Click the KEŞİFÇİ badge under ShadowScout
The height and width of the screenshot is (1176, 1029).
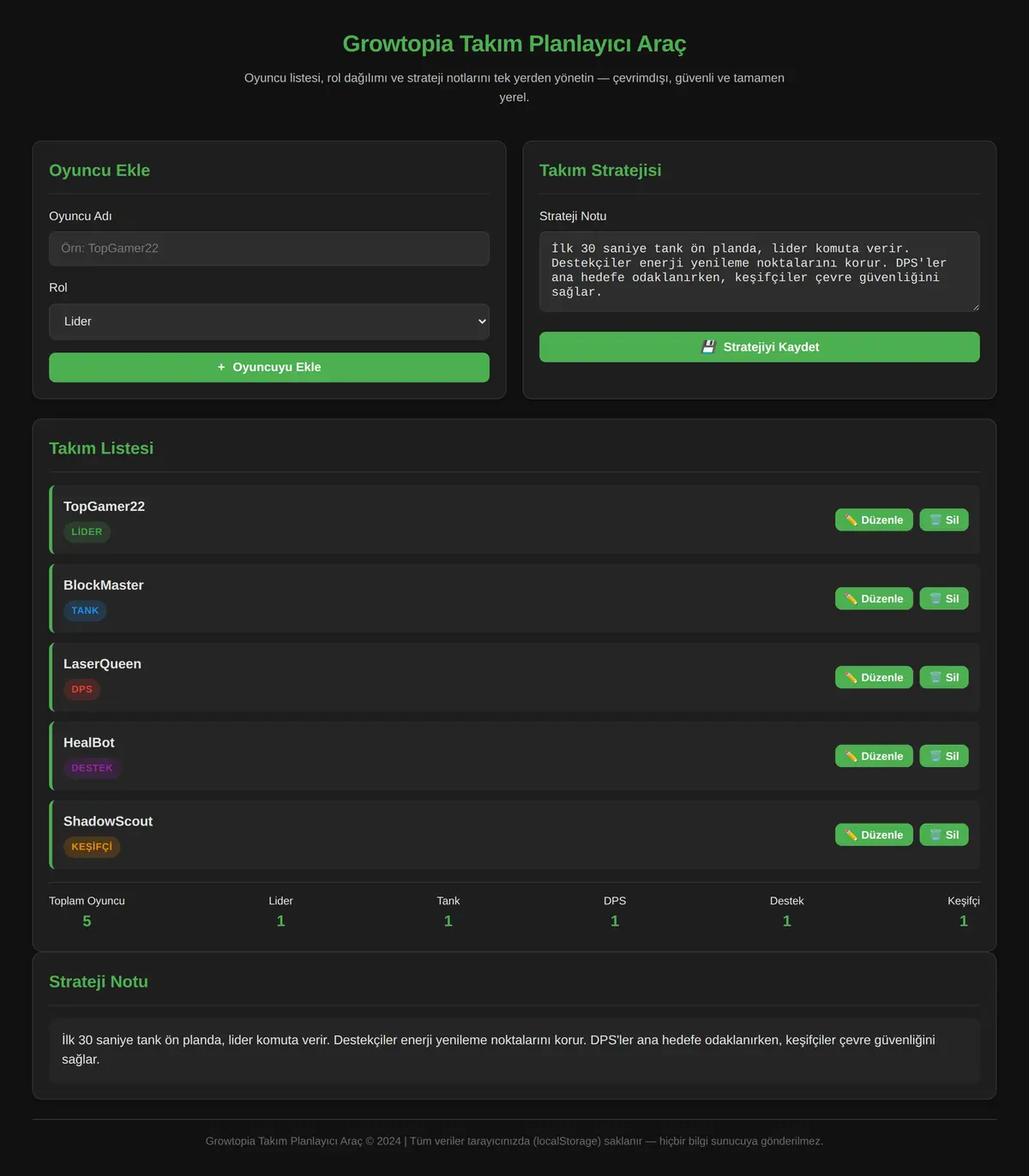pos(92,847)
